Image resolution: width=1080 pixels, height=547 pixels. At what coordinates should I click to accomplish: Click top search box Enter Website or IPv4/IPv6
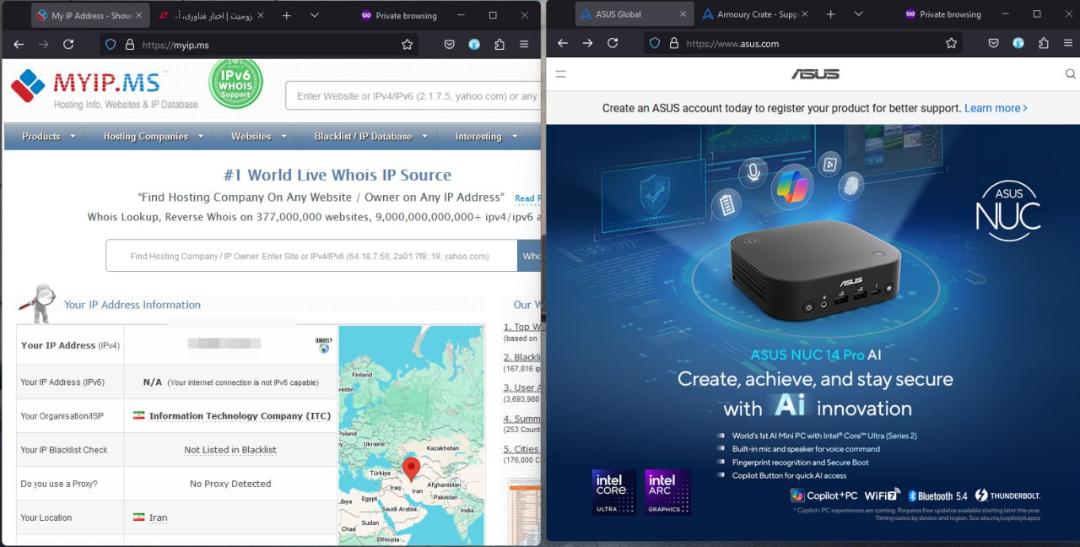pos(413,96)
